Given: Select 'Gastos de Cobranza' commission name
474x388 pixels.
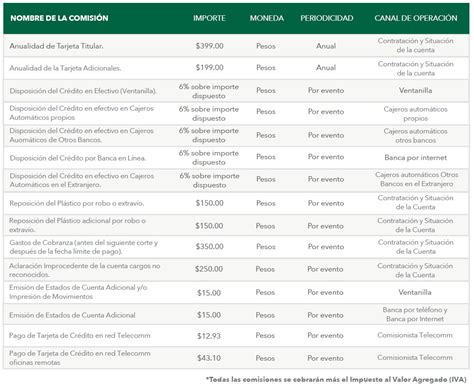Looking at the screenshot, I should pos(84,247).
